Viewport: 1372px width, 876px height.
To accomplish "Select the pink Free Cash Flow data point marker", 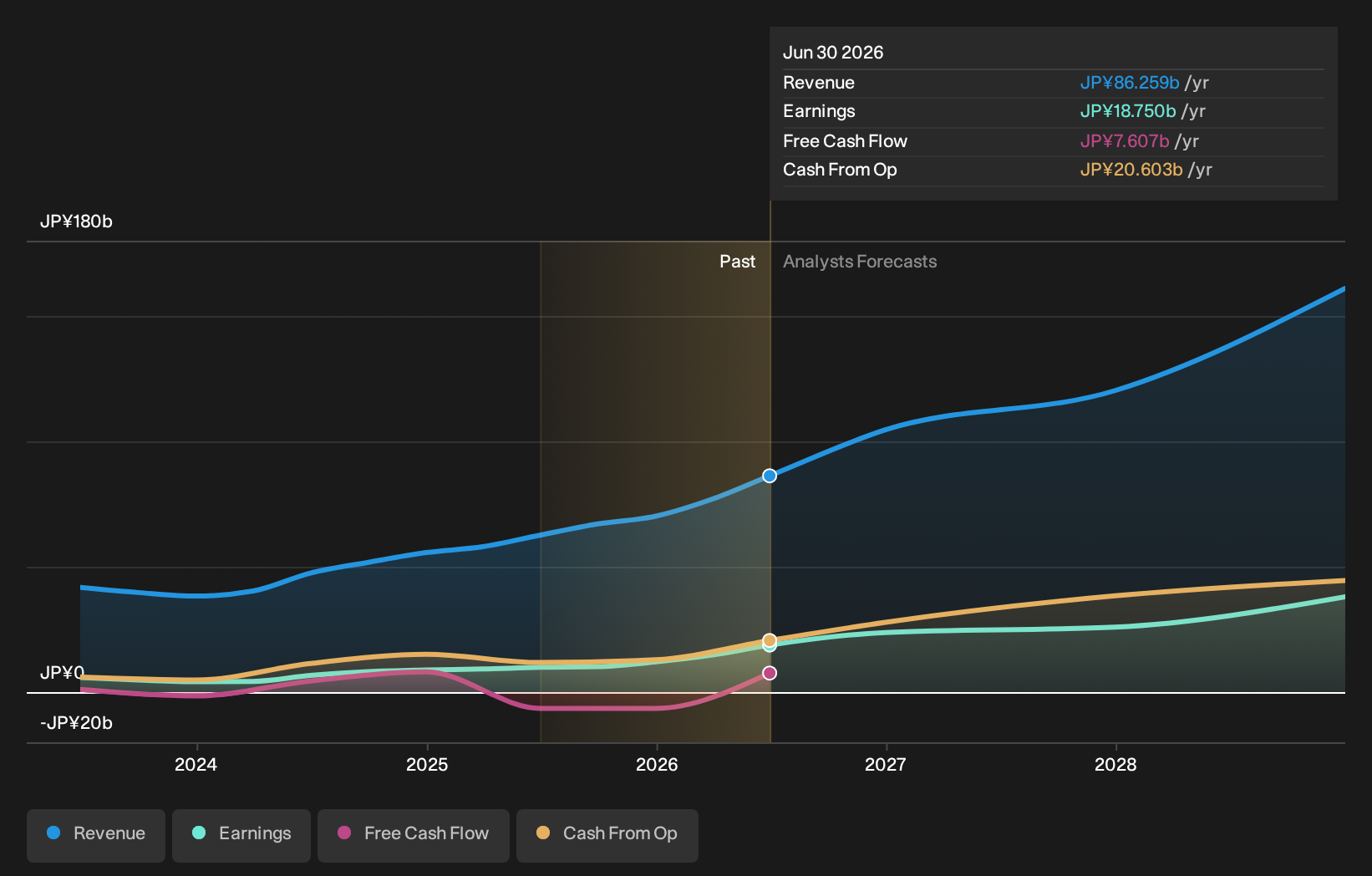I will 770,673.
